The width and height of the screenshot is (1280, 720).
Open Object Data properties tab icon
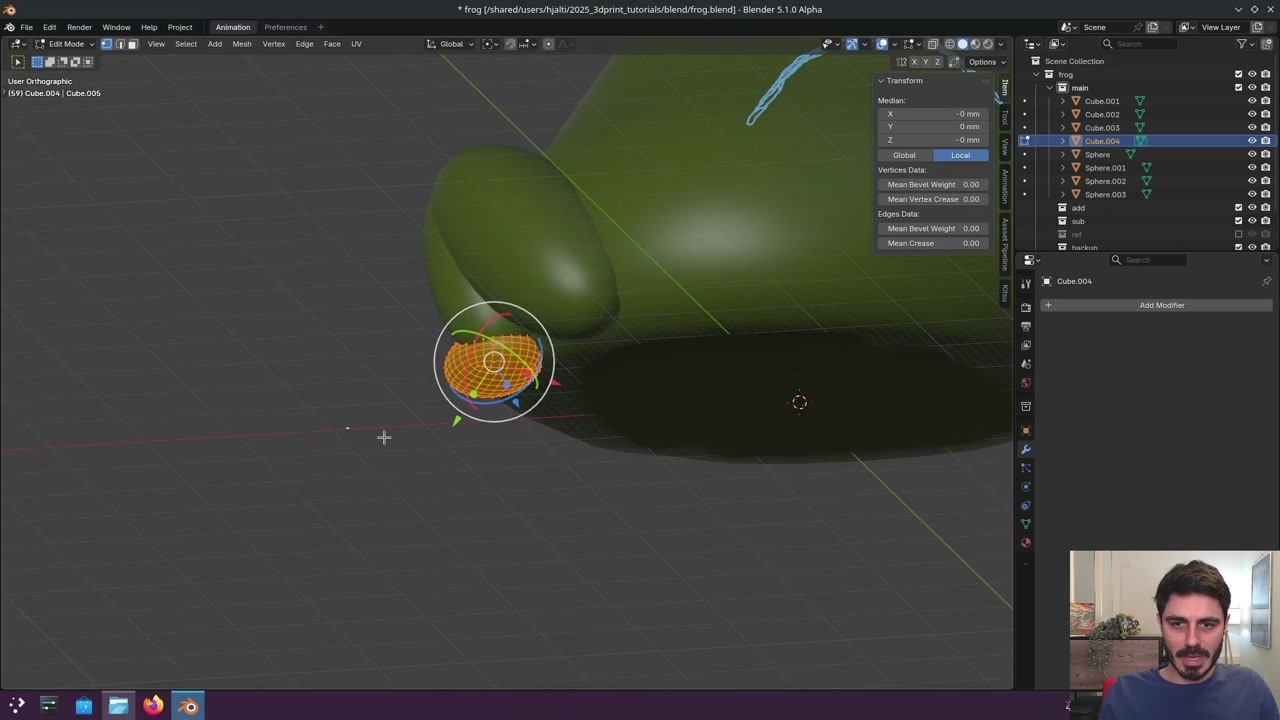(x=1025, y=524)
